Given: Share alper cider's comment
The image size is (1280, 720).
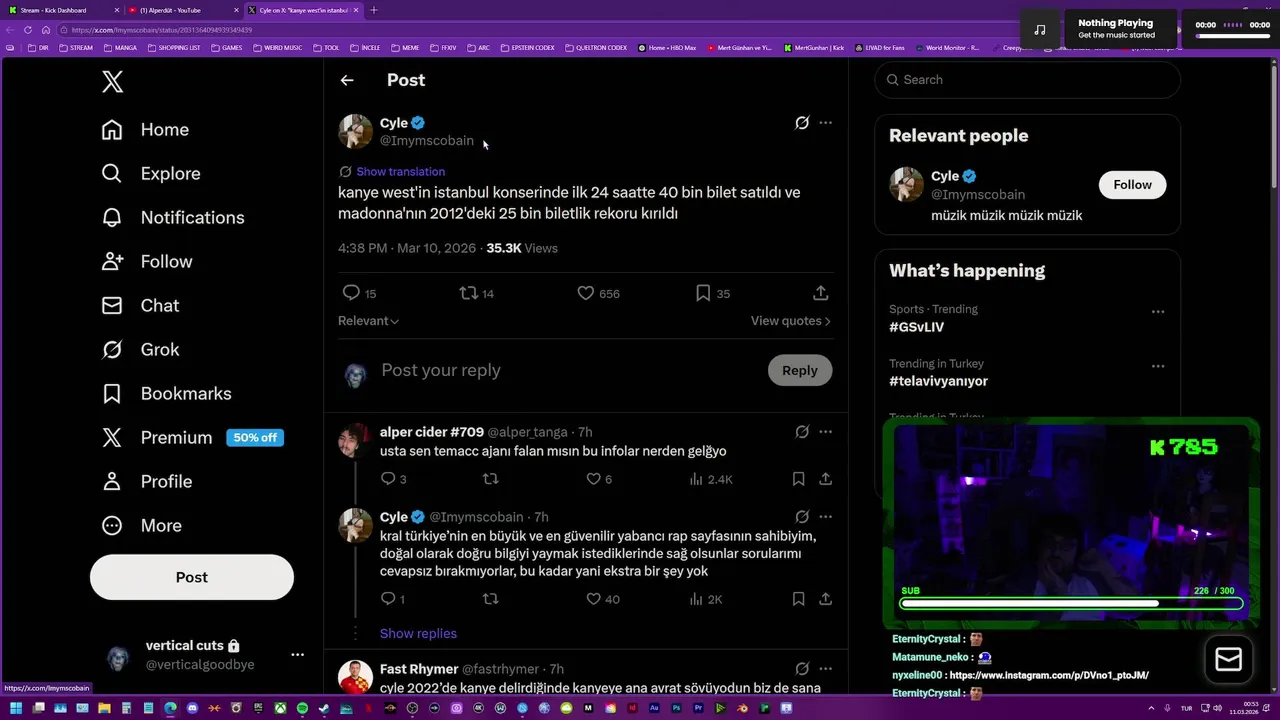Looking at the screenshot, I should coord(826,479).
